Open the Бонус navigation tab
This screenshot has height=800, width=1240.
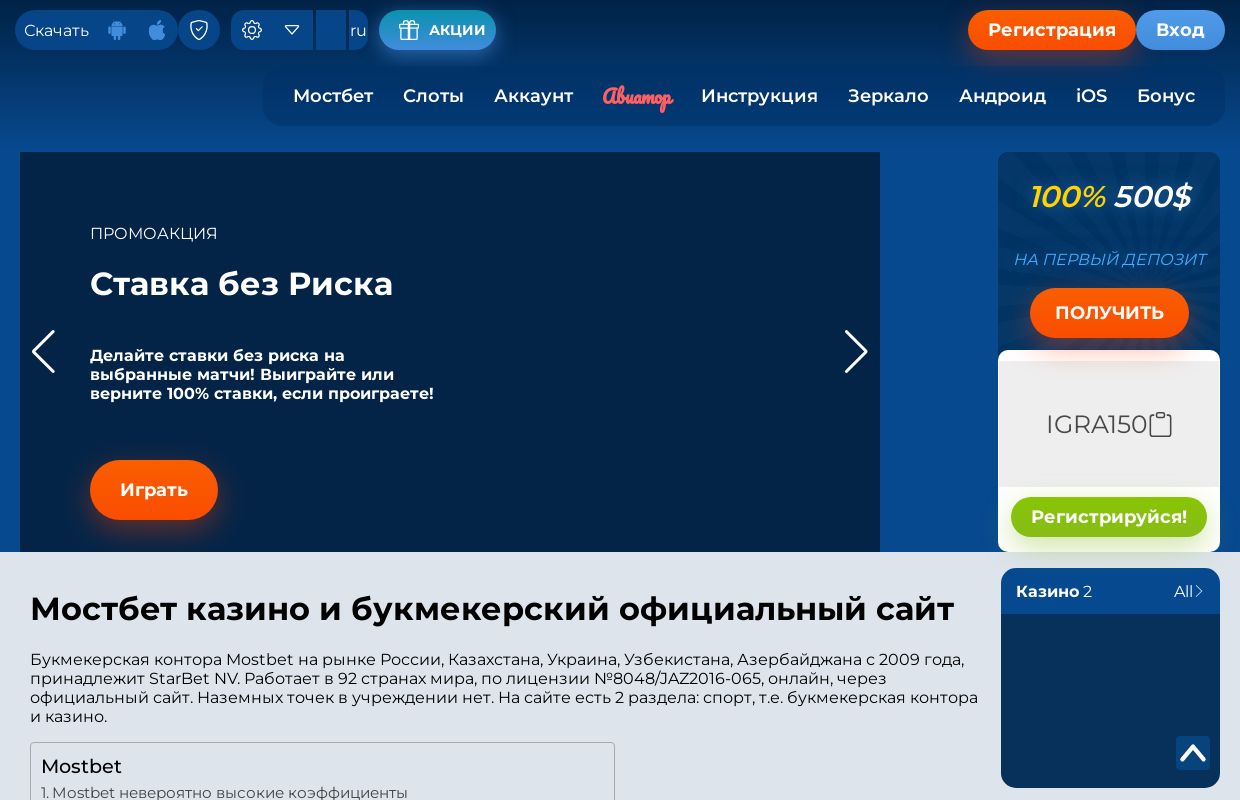(x=1166, y=96)
